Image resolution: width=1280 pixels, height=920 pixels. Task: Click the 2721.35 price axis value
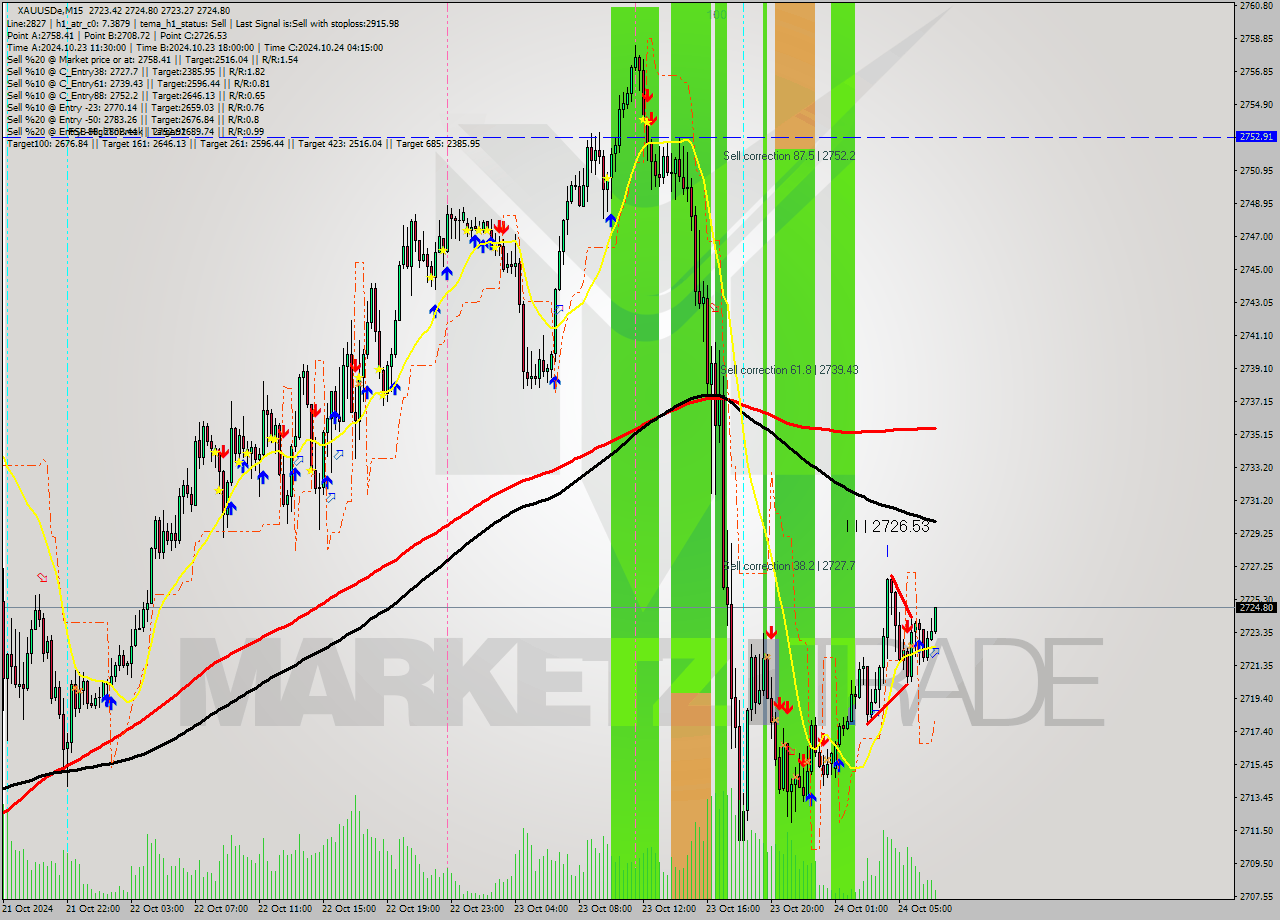pyautogui.click(x=1256, y=666)
